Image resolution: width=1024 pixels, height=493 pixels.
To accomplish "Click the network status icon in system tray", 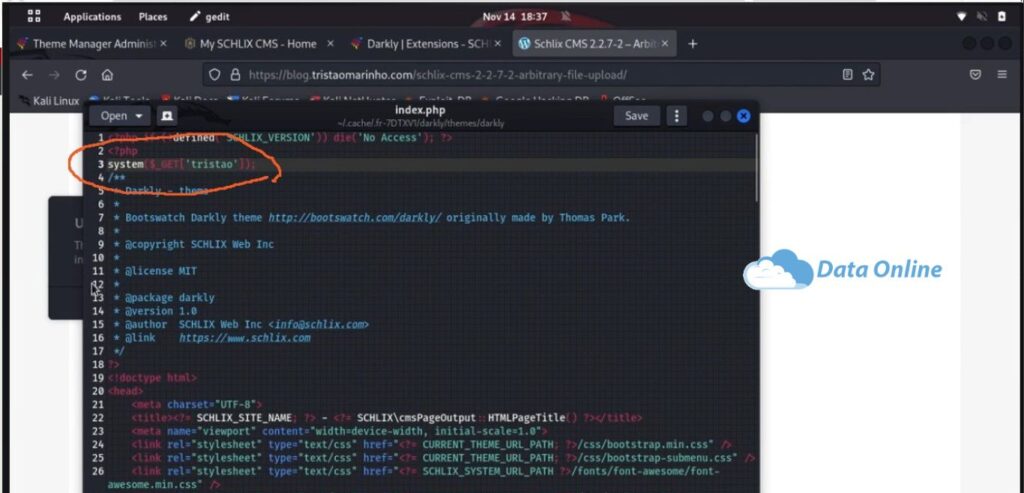I will pos(961,17).
